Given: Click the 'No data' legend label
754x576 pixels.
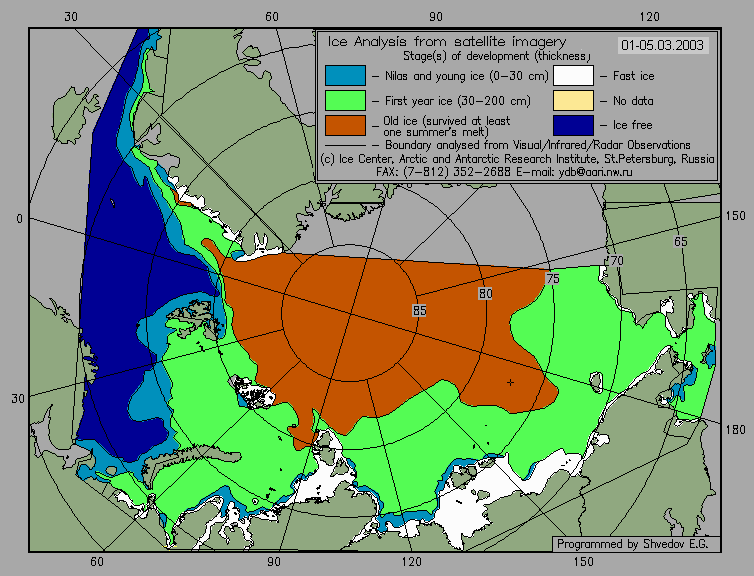Looking at the screenshot, I should (633, 101).
